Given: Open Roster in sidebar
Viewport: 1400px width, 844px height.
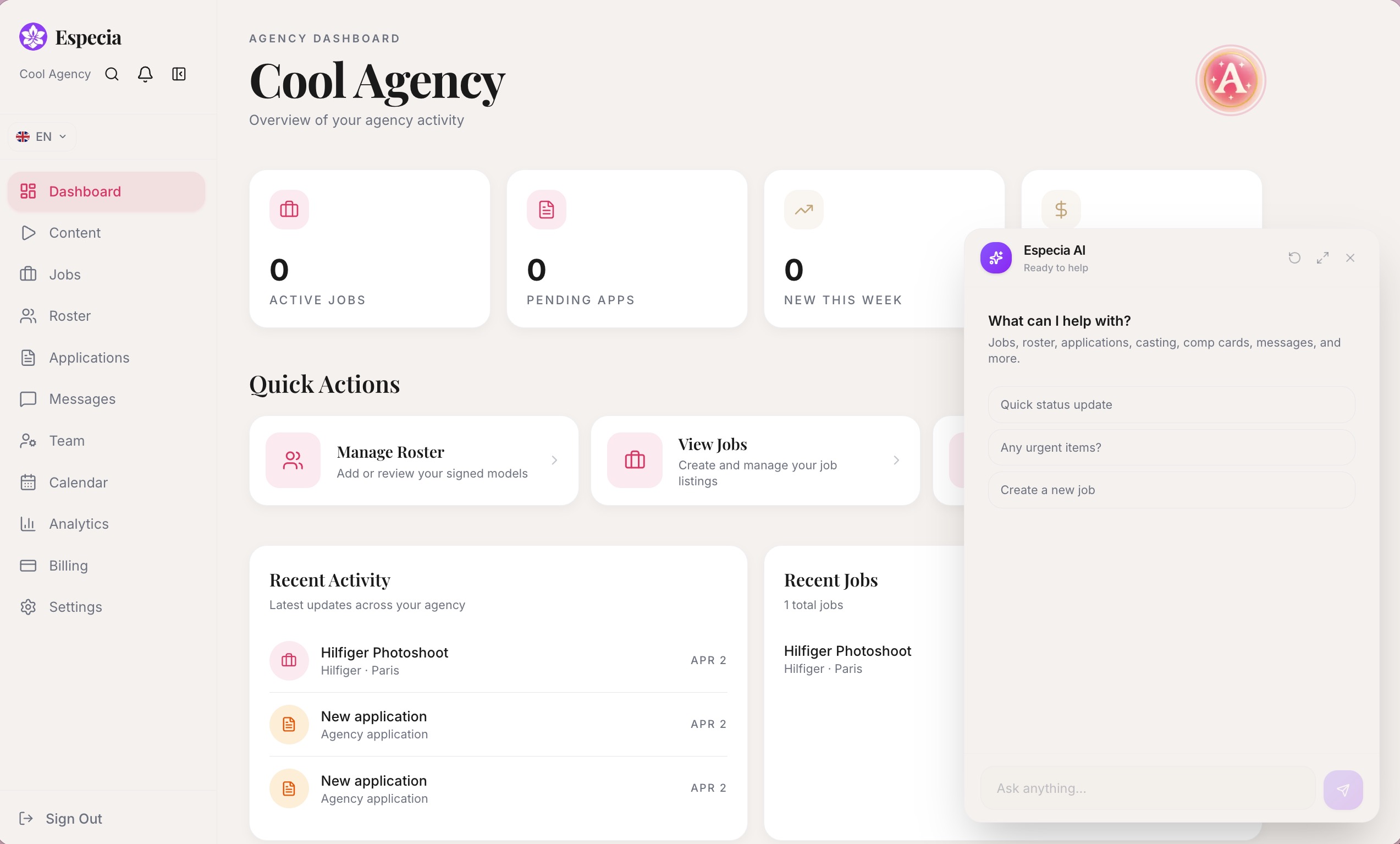Looking at the screenshot, I should (x=106, y=316).
